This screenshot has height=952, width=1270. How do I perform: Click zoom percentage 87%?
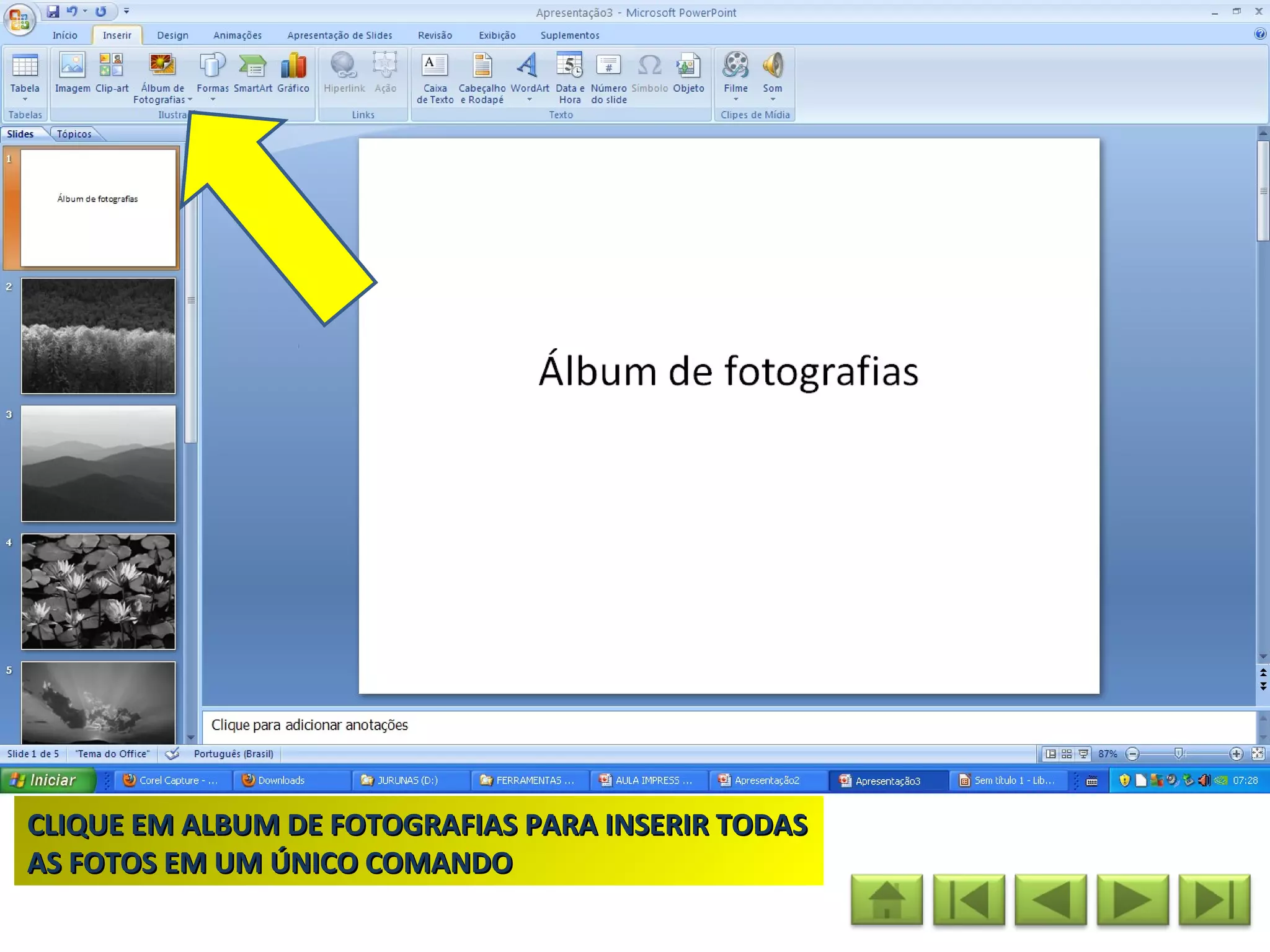pos(1108,754)
